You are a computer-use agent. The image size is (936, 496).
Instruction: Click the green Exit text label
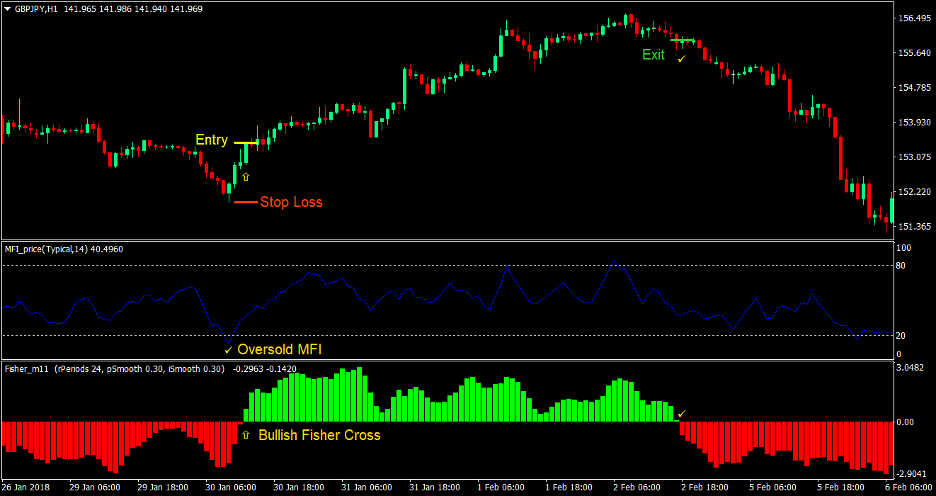pos(653,55)
